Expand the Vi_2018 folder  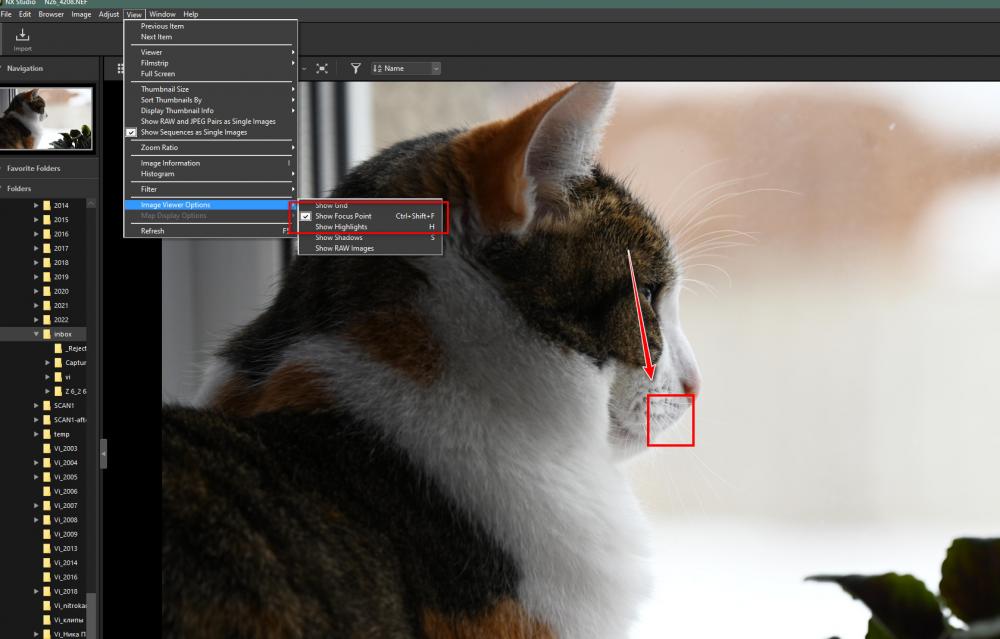(x=36, y=592)
